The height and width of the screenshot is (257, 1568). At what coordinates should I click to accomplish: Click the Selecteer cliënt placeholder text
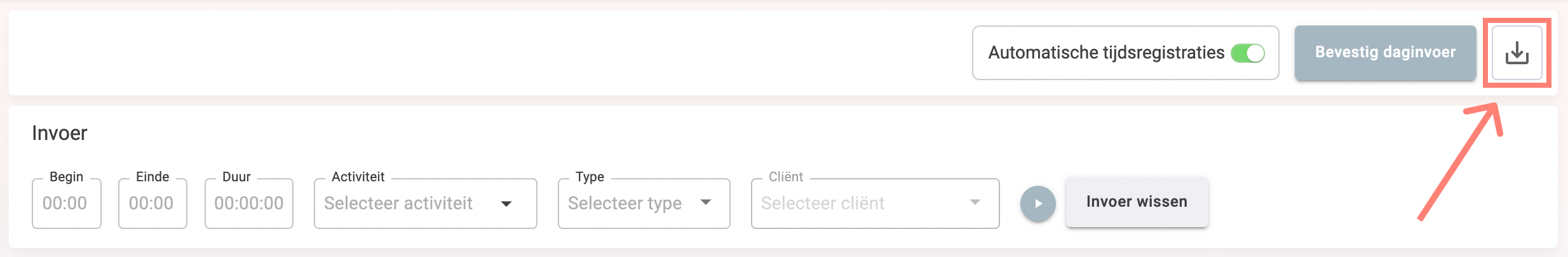pos(823,203)
